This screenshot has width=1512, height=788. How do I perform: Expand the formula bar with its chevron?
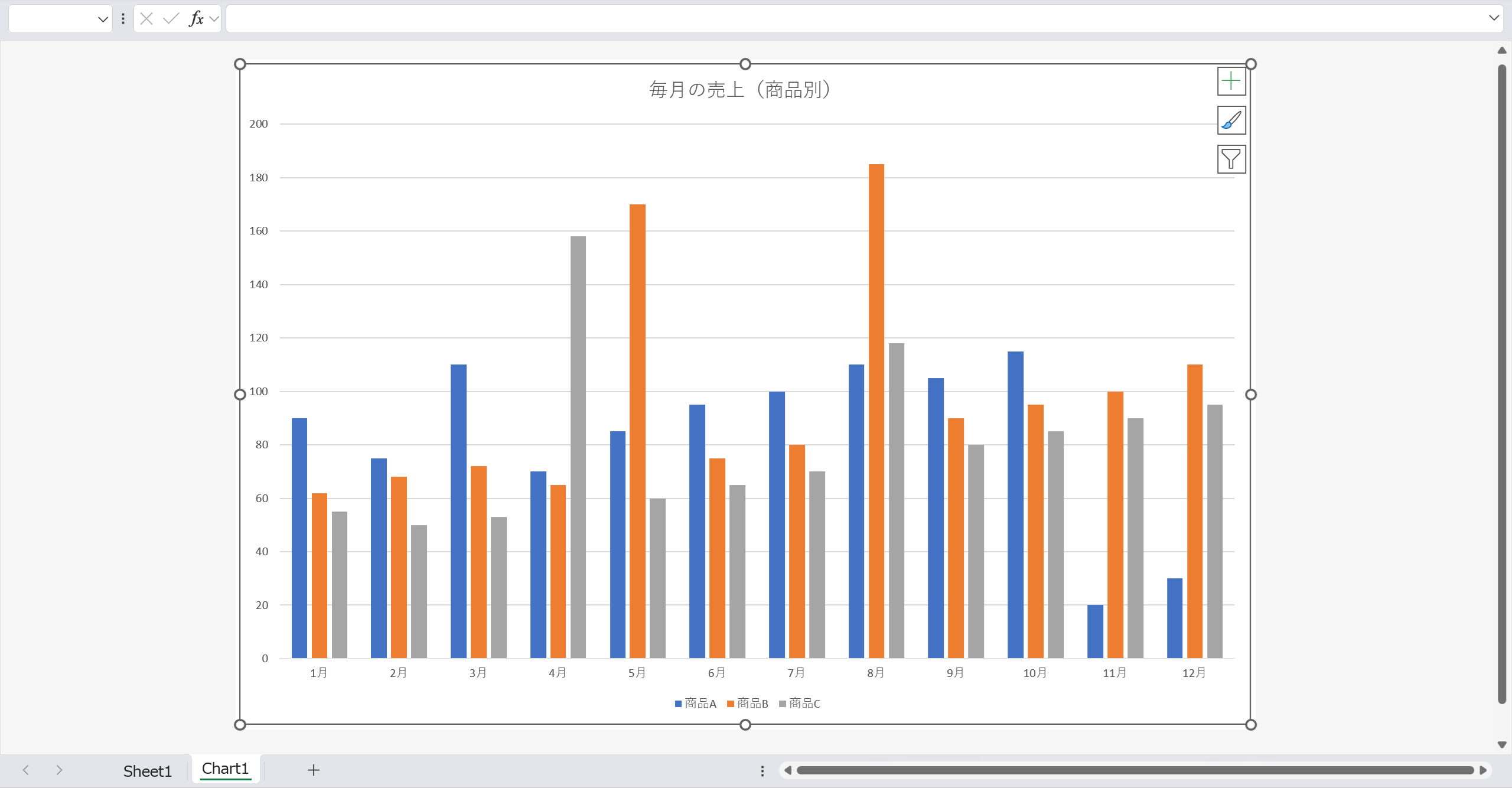(x=1495, y=18)
